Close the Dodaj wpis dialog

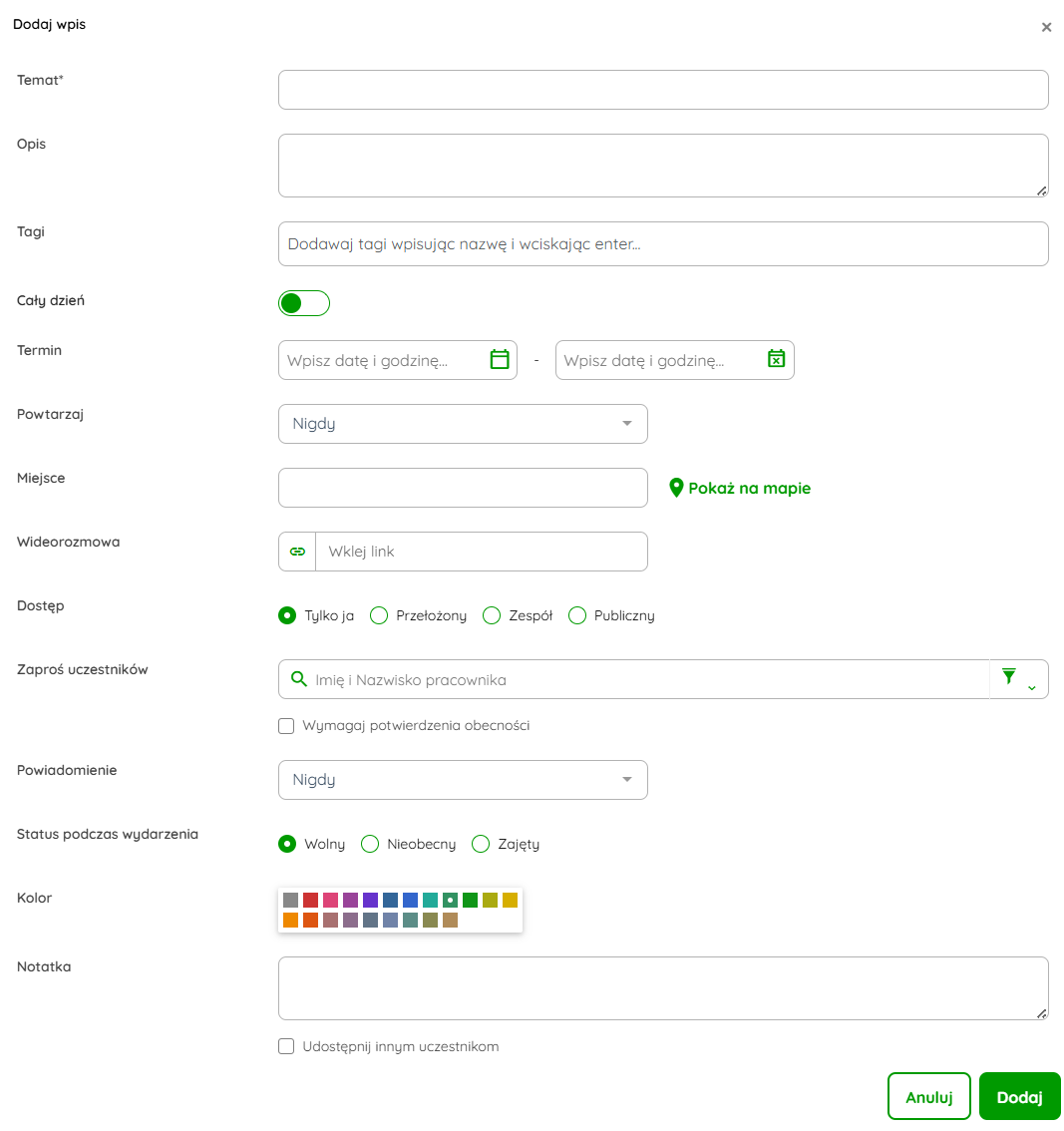(1046, 28)
